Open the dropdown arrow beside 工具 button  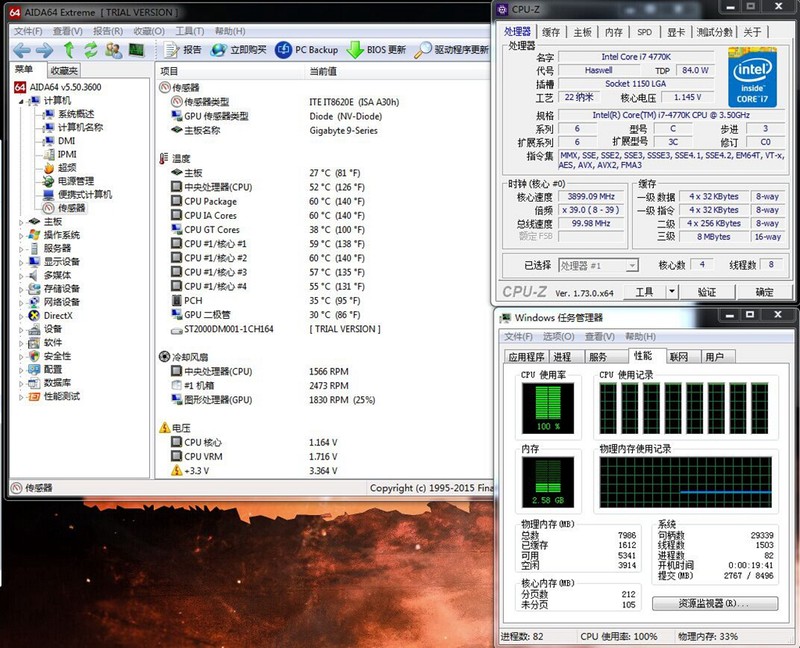point(669,292)
